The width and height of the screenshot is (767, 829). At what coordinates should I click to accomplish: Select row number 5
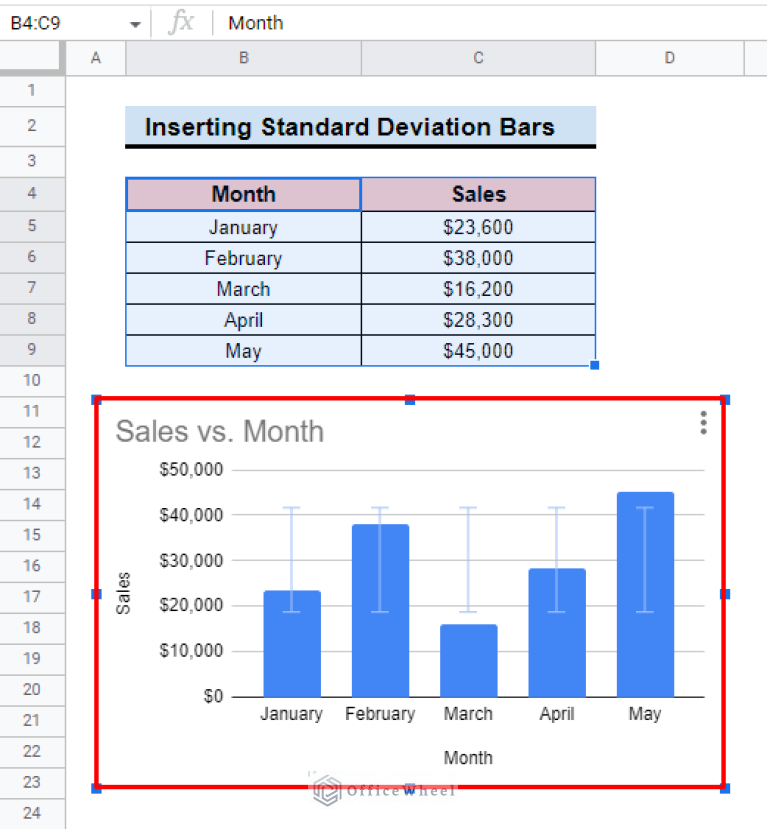pyautogui.click(x=31, y=226)
